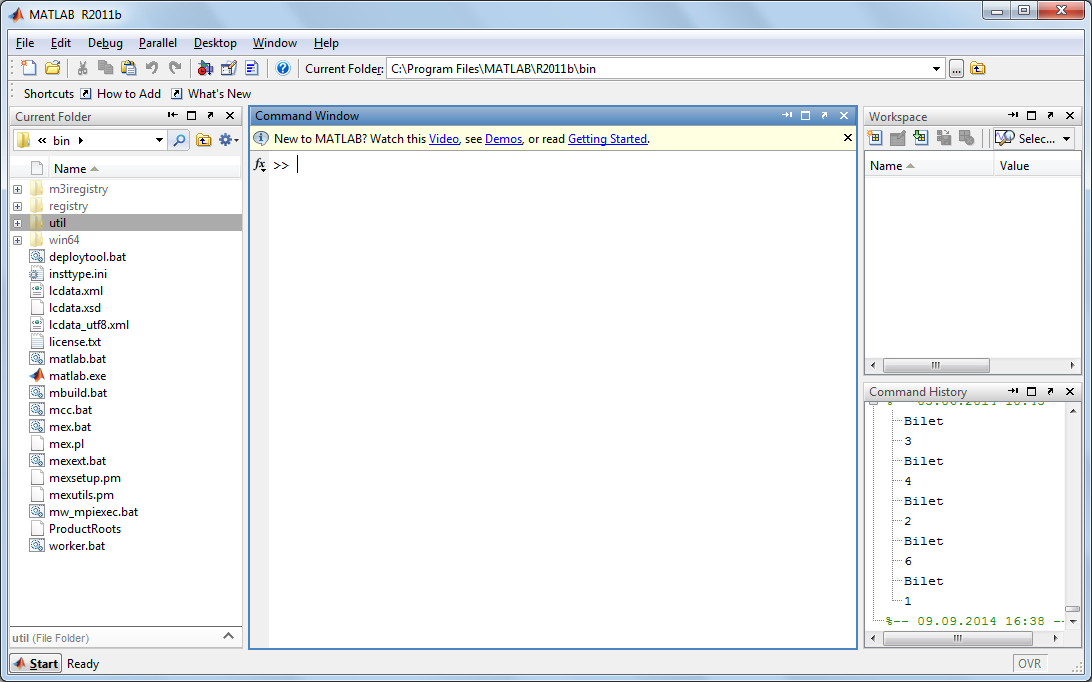Viewport: 1092px width, 682px height.
Task: Click the Copy toolbar icon
Action: pyautogui.click(x=105, y=68)
